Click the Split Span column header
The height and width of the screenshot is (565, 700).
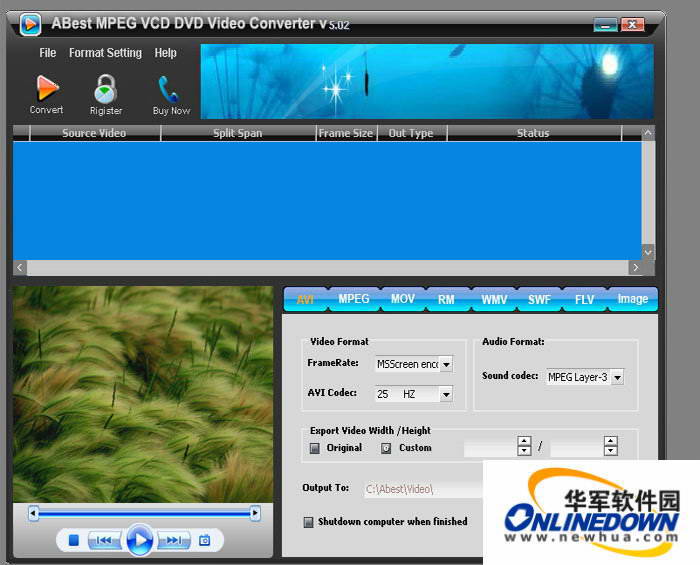238,133
